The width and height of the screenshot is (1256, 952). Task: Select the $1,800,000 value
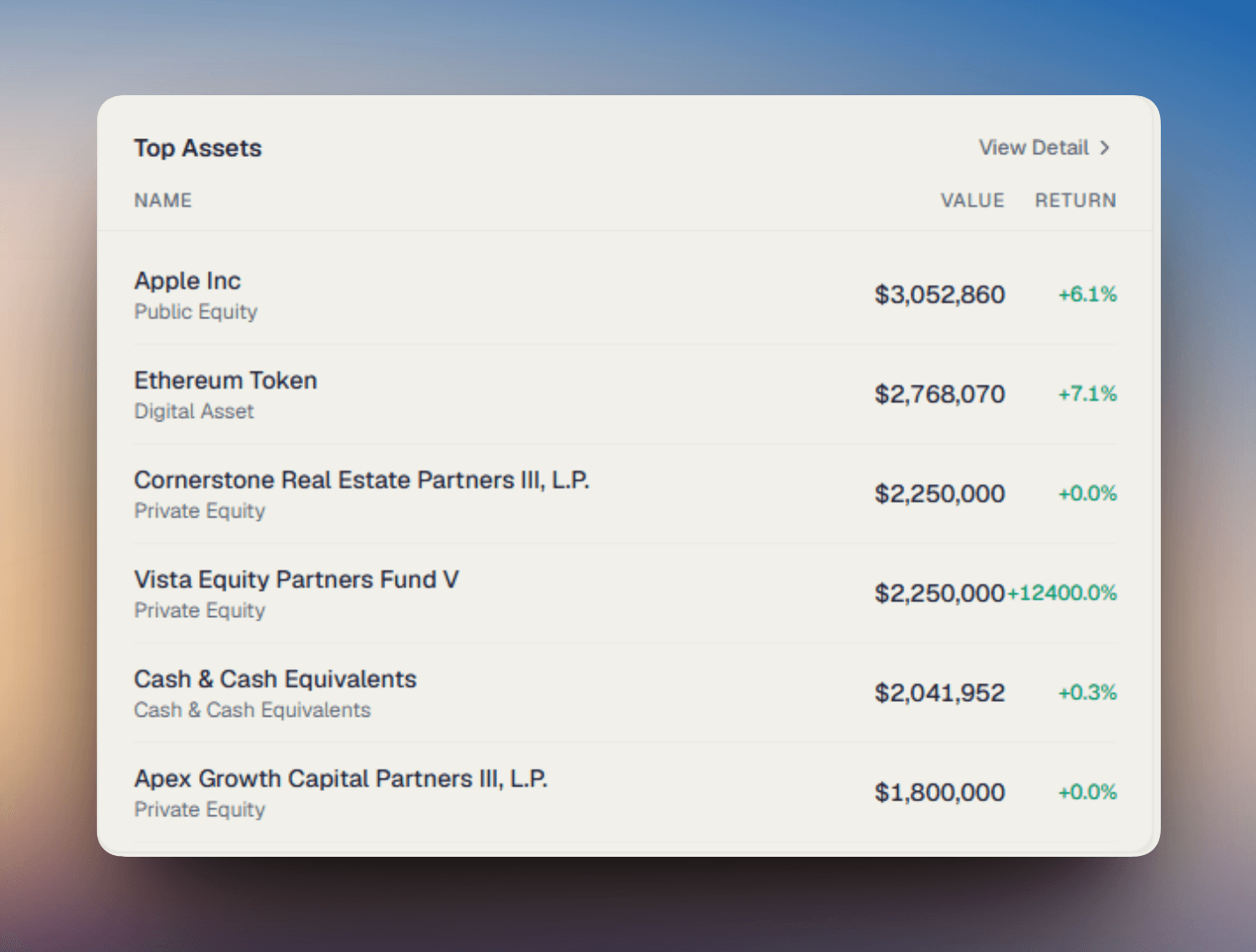click(940, 792)
